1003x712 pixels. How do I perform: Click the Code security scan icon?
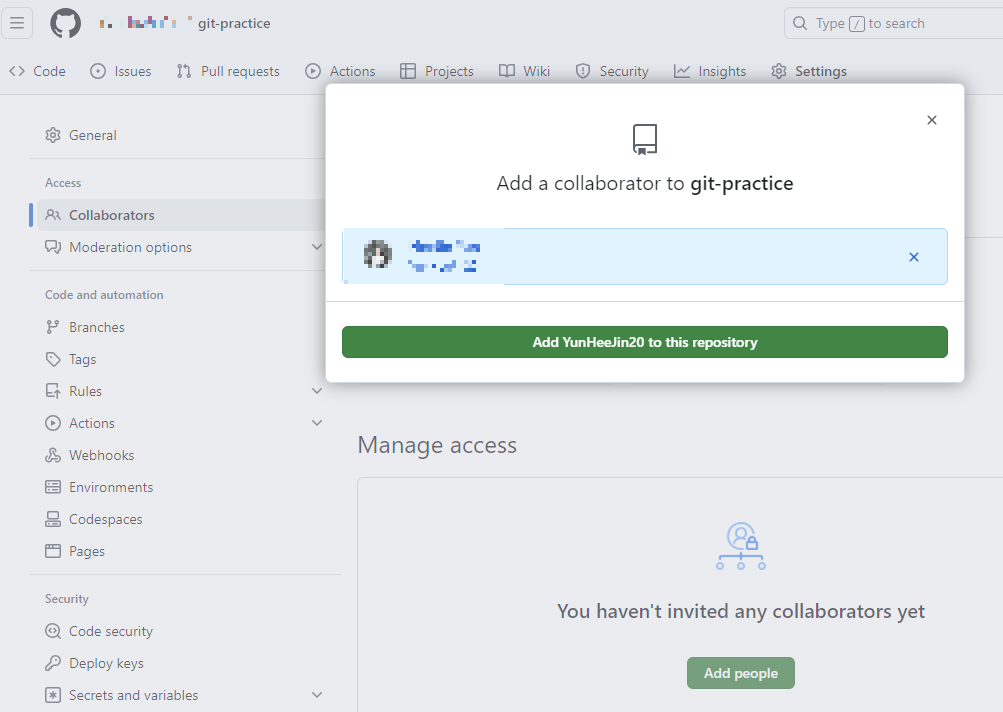point(53,631)
